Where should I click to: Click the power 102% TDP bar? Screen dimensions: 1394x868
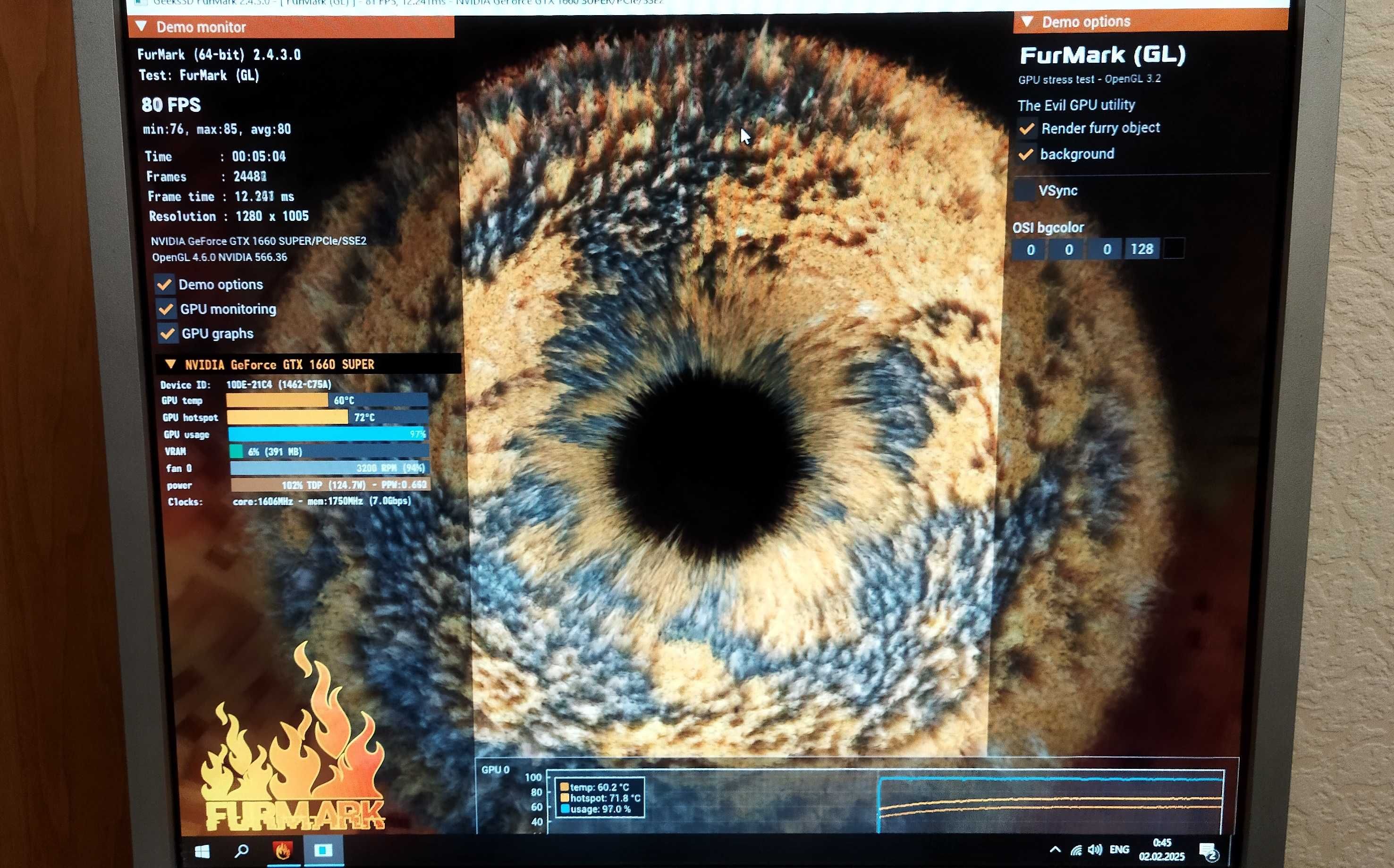tap(331, 485)
